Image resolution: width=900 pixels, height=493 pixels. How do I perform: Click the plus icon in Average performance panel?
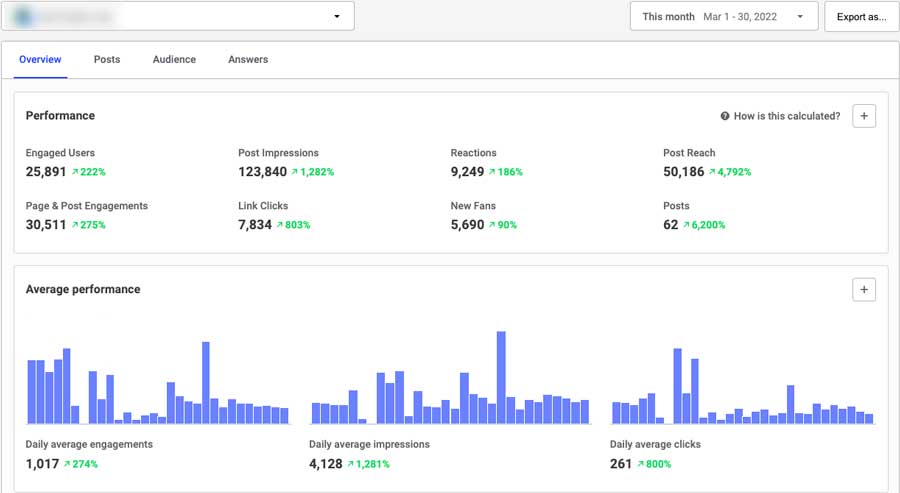[x=865, y=290]
